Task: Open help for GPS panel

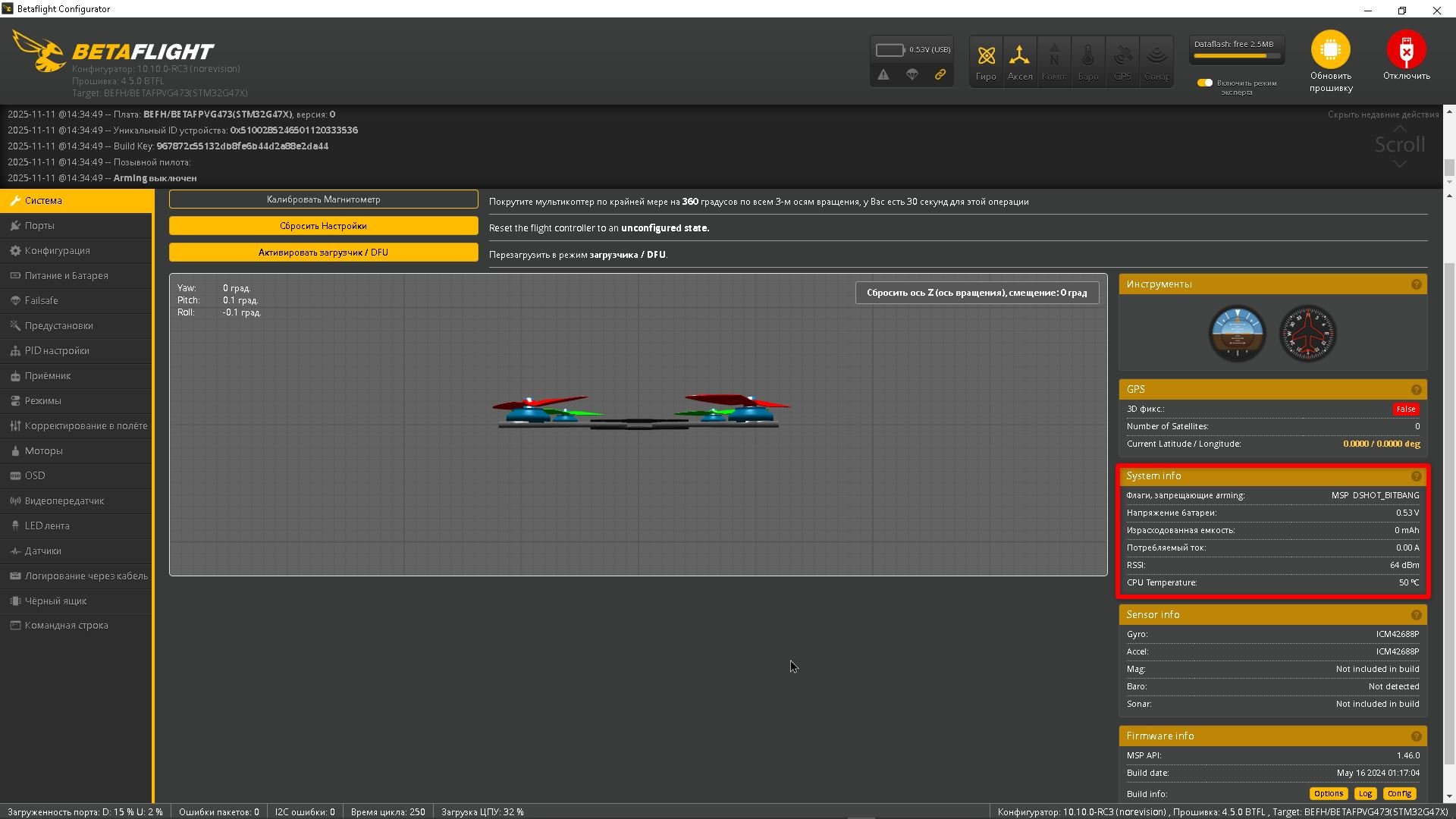Action: (1416, 390)
